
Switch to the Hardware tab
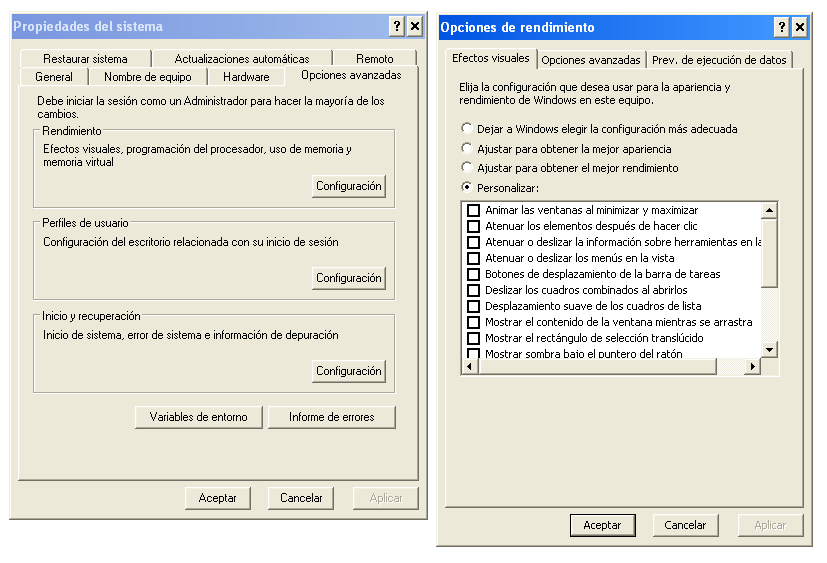tap(246, 77)
